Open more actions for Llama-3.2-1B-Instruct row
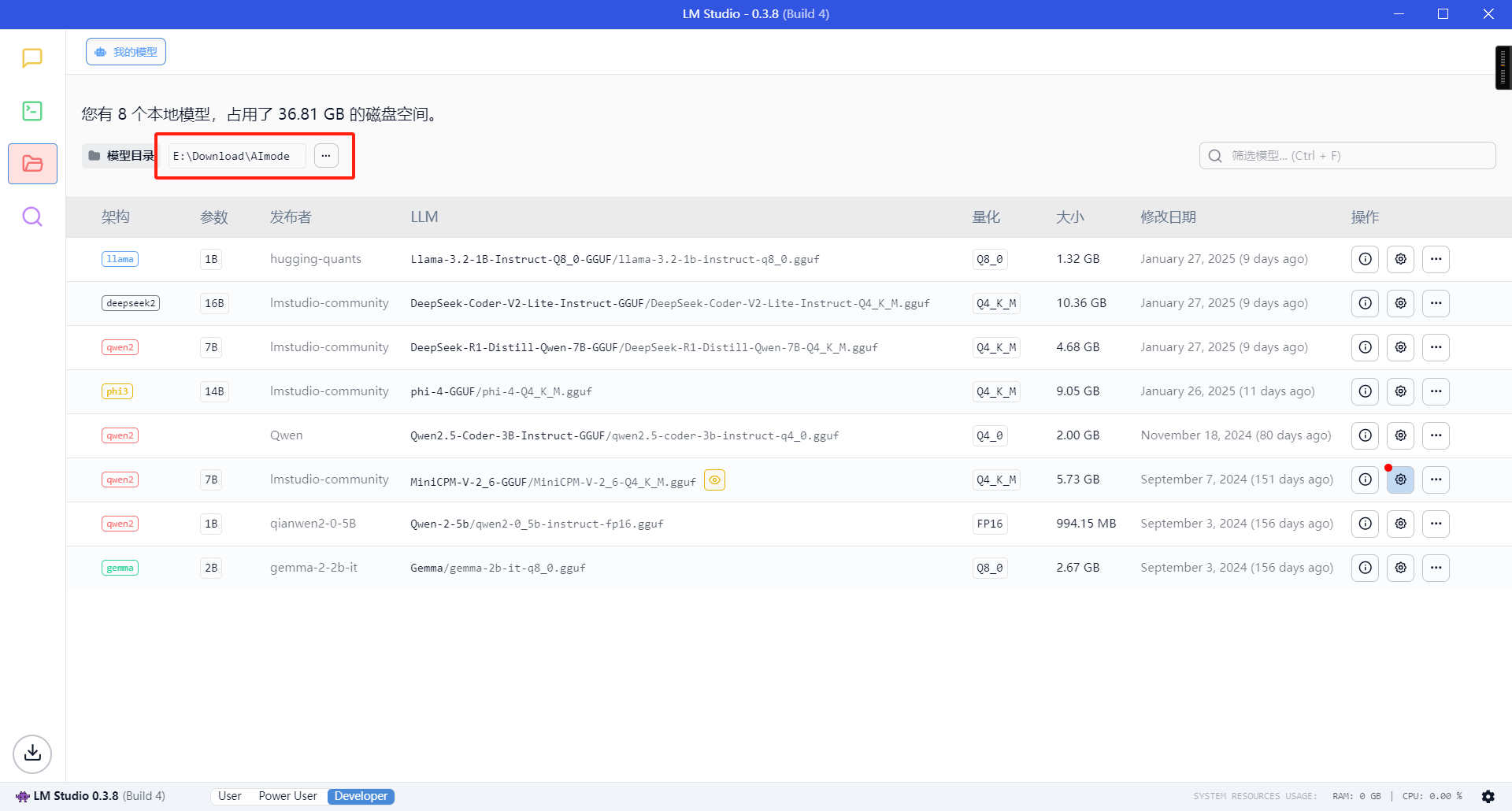This screenshot has height=811, width=1512. pyautogui.click(x=1436, y=259)
